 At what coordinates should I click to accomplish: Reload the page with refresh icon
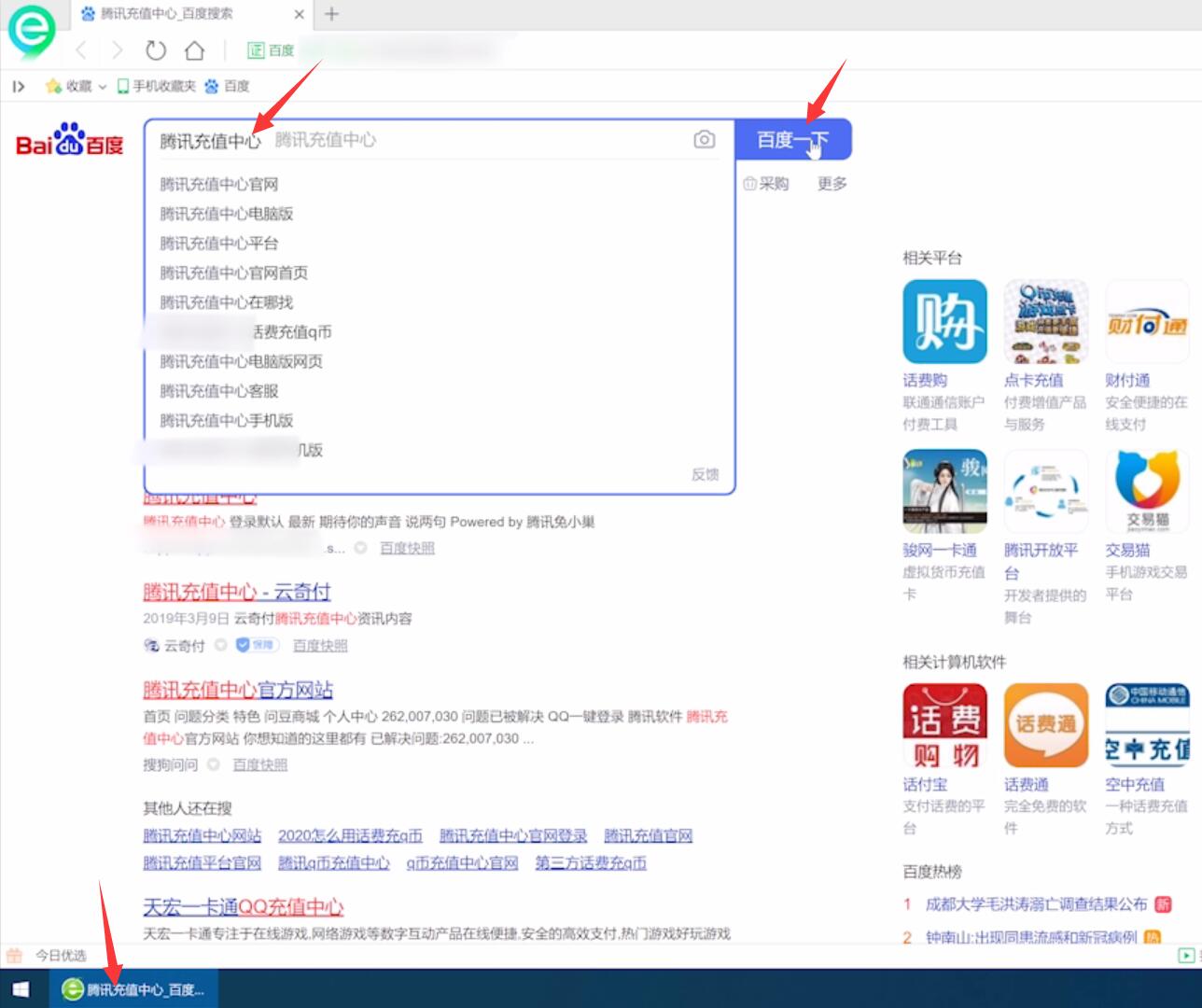[156, 50]
